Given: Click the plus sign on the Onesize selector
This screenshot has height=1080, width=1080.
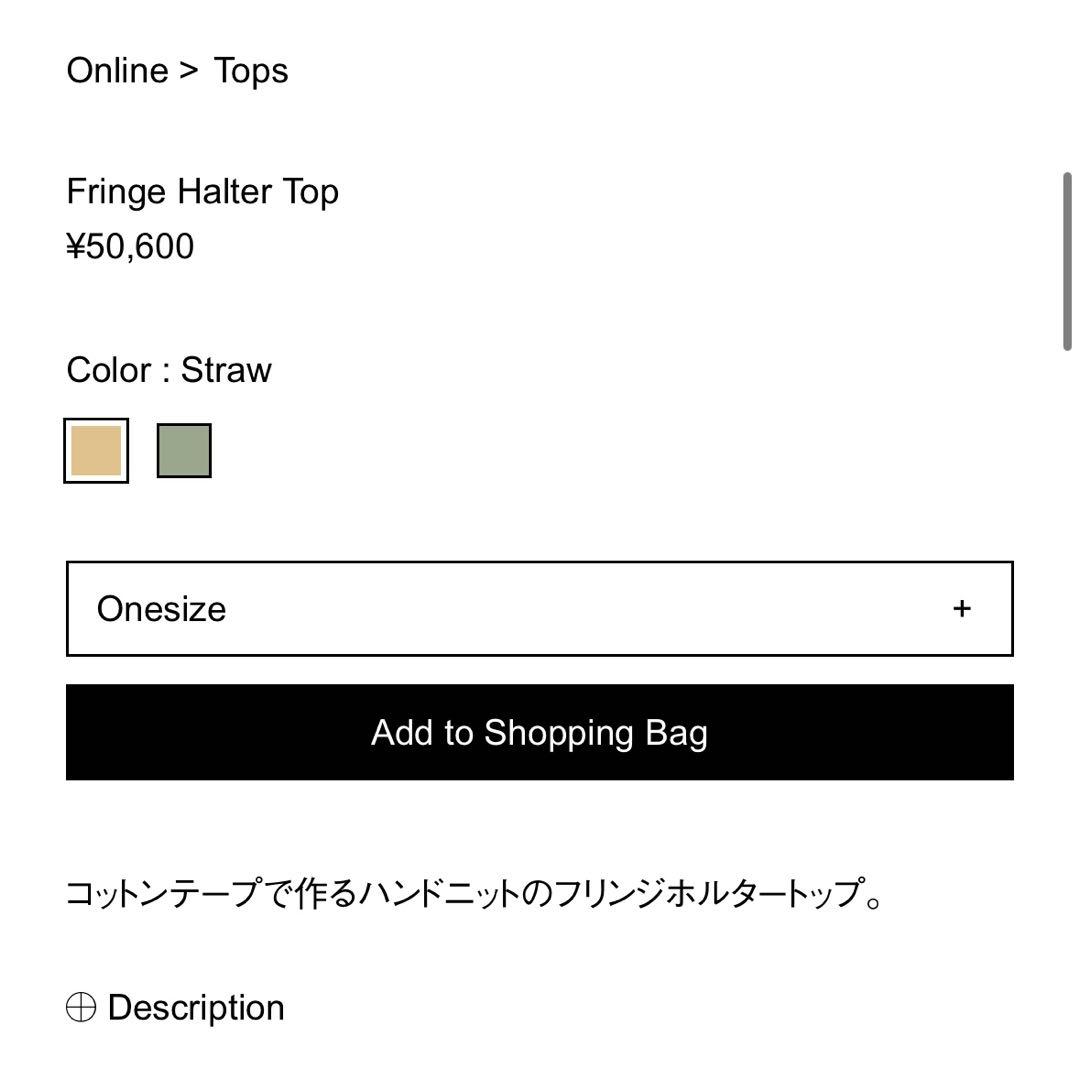Looking at the screenshot, I should point(962,608).
